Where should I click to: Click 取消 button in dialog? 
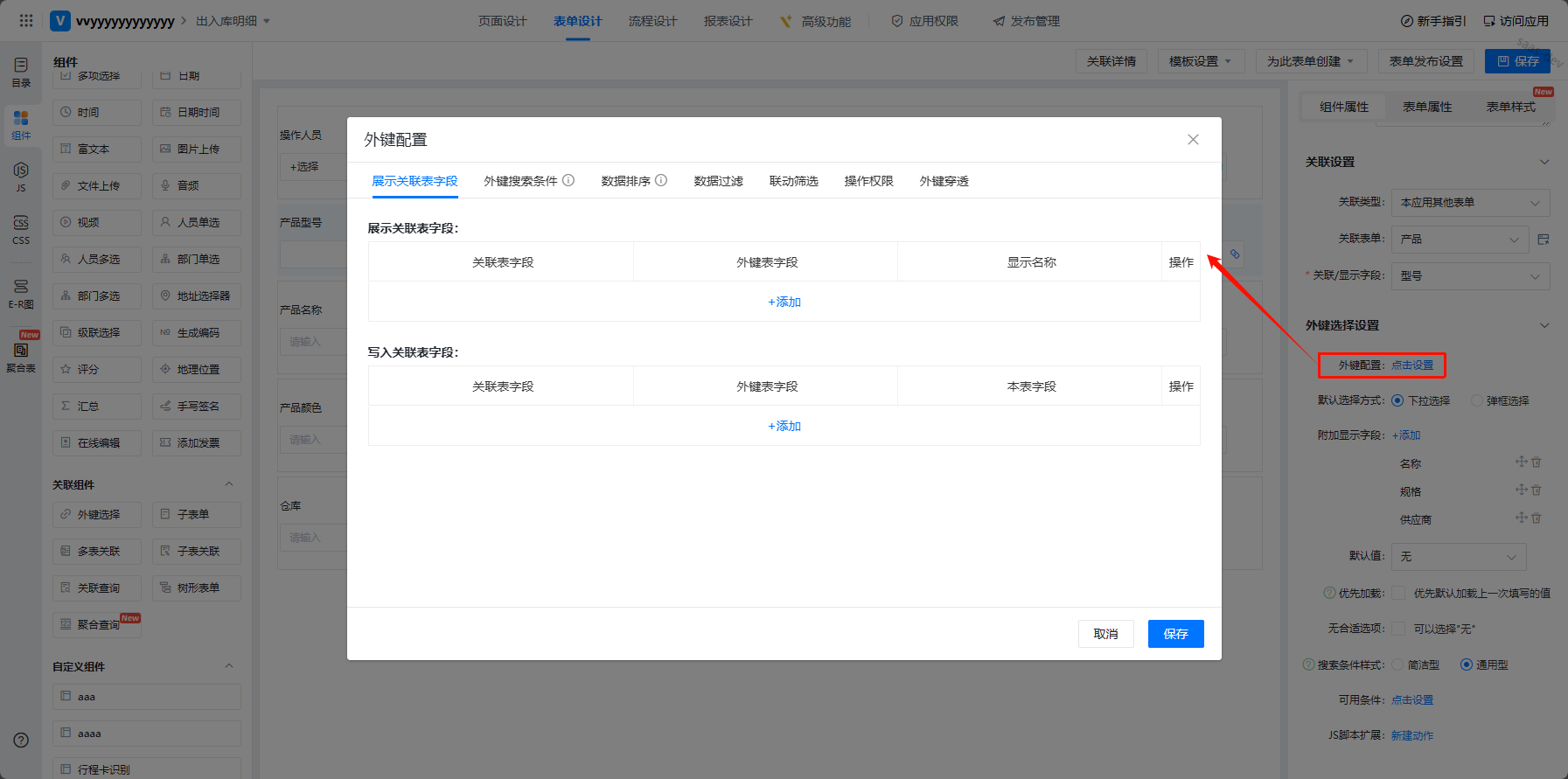pyautogui.click(x=1105, y=634)
